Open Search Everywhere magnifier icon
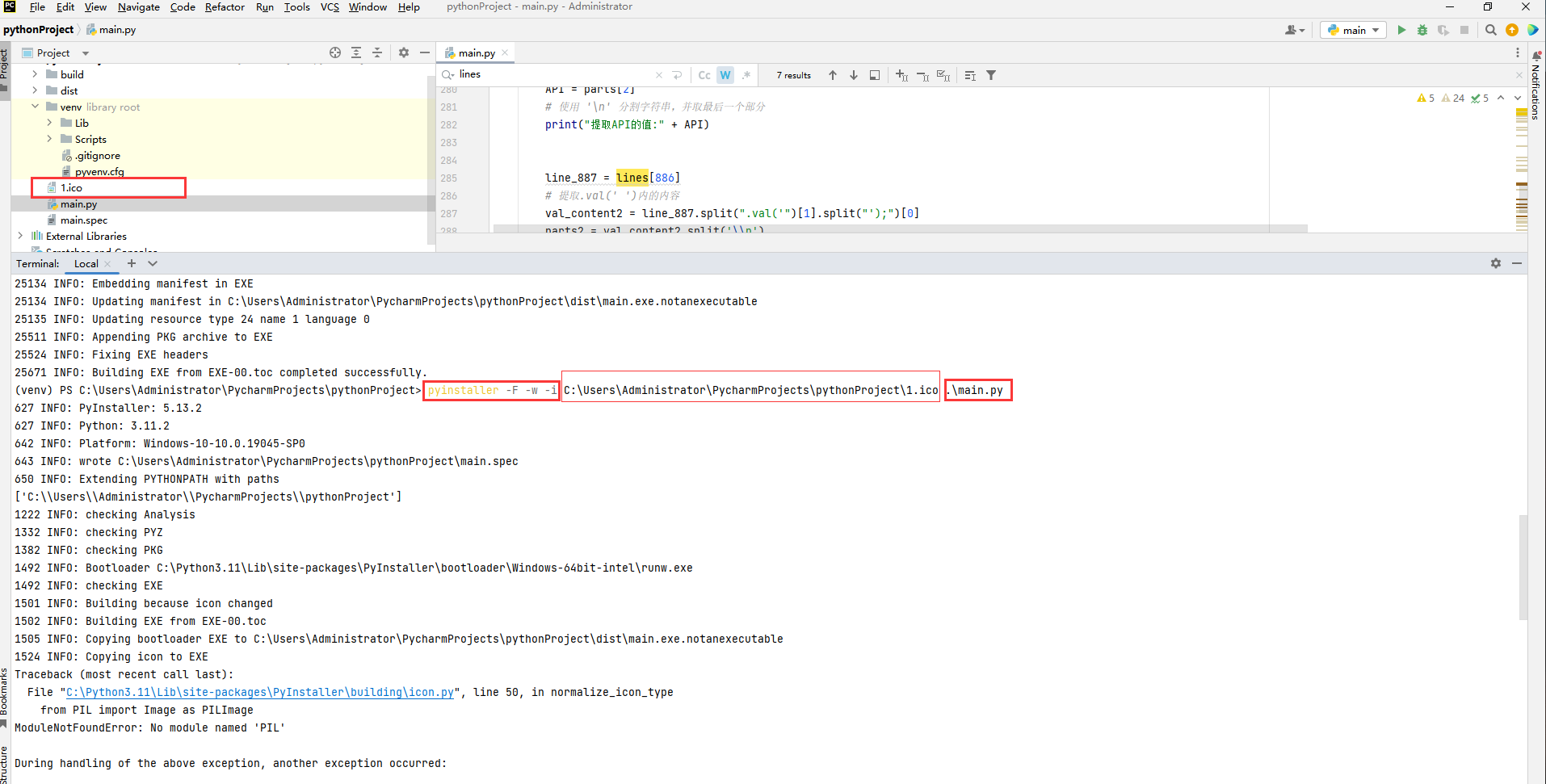Screen dimensions: 1546x784 click(1491, 30)
